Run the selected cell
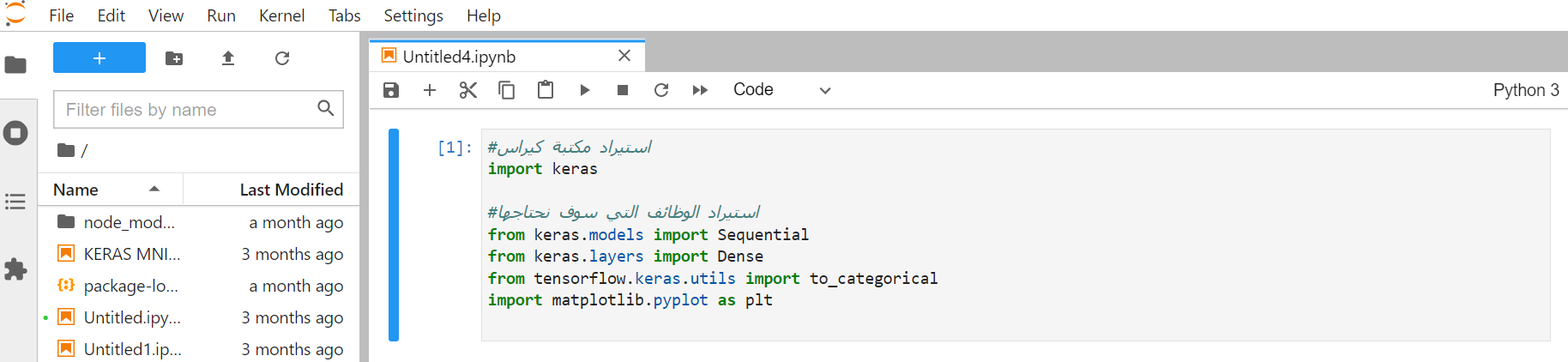Screen dimensions: 1568x362 584,90
